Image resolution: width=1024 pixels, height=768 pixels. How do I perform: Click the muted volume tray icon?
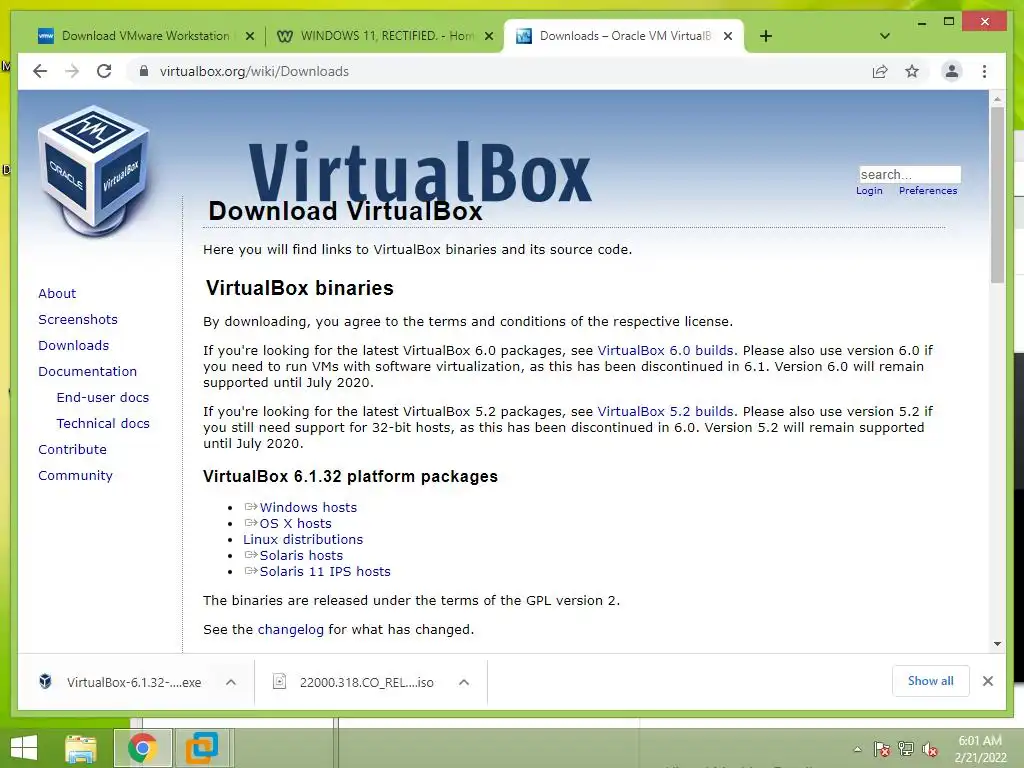[x=930, y=749]
